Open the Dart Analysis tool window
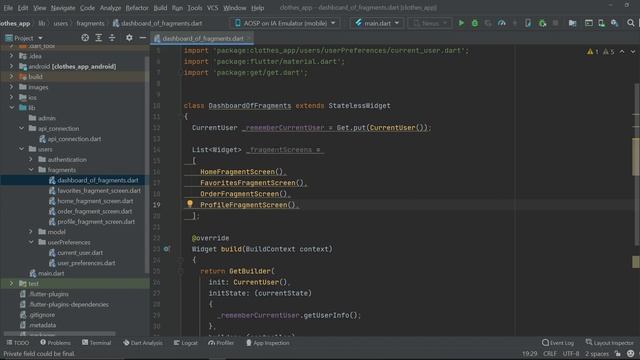The width and height of the screenshot is (640, 360). click(x=143, y=343)
